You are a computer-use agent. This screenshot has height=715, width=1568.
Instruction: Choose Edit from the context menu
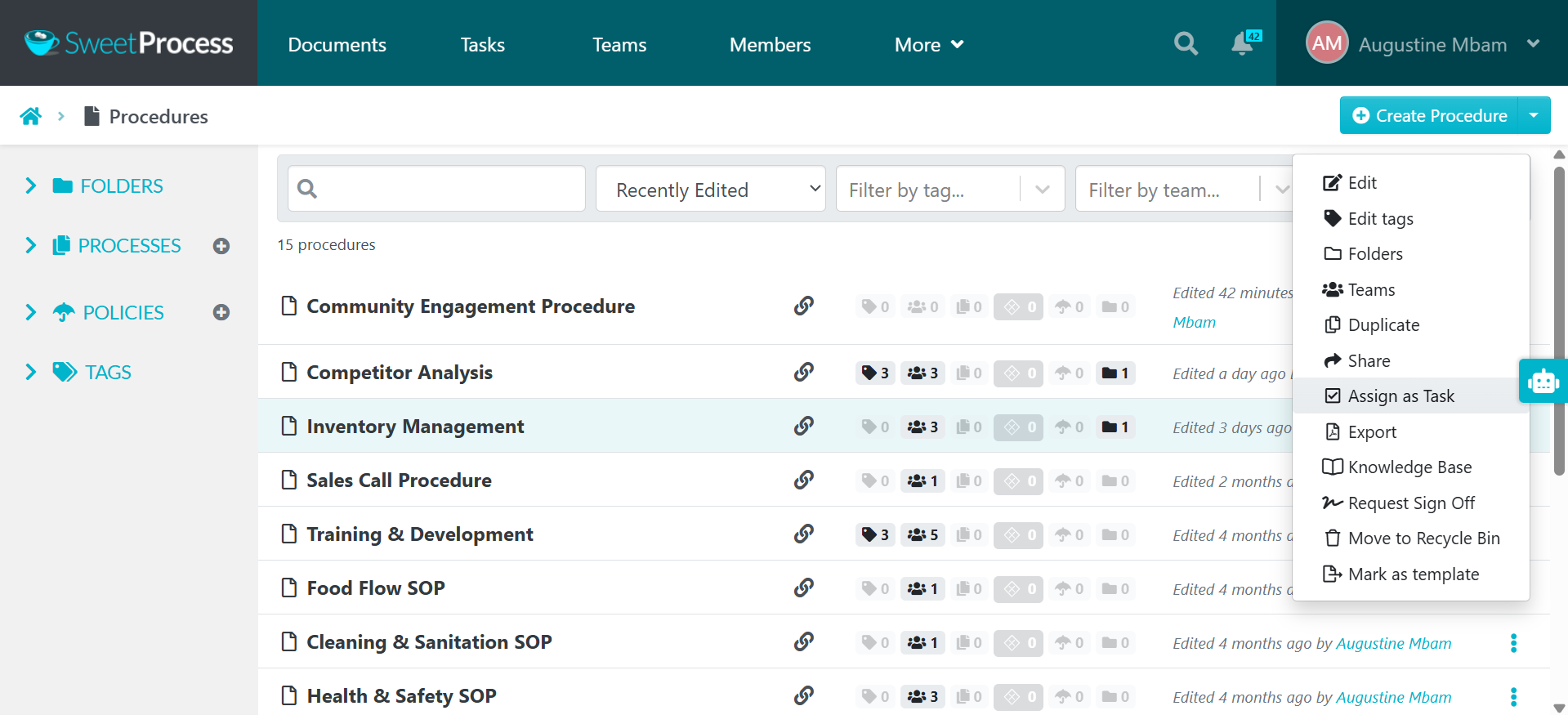click(x=1411, y=182)
